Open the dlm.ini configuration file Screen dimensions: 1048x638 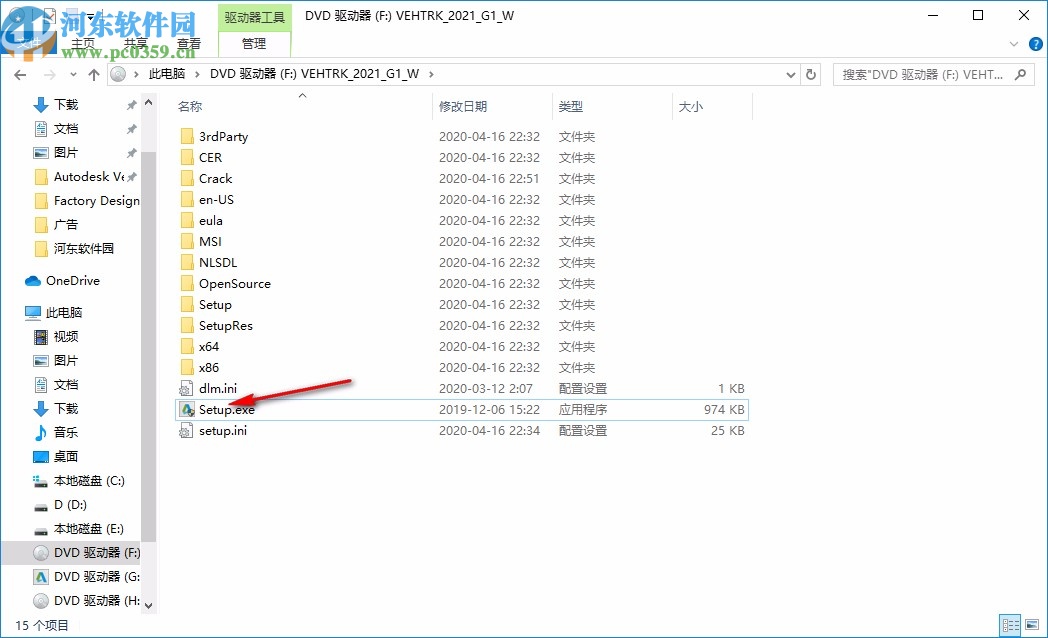[x=218, y=388]
